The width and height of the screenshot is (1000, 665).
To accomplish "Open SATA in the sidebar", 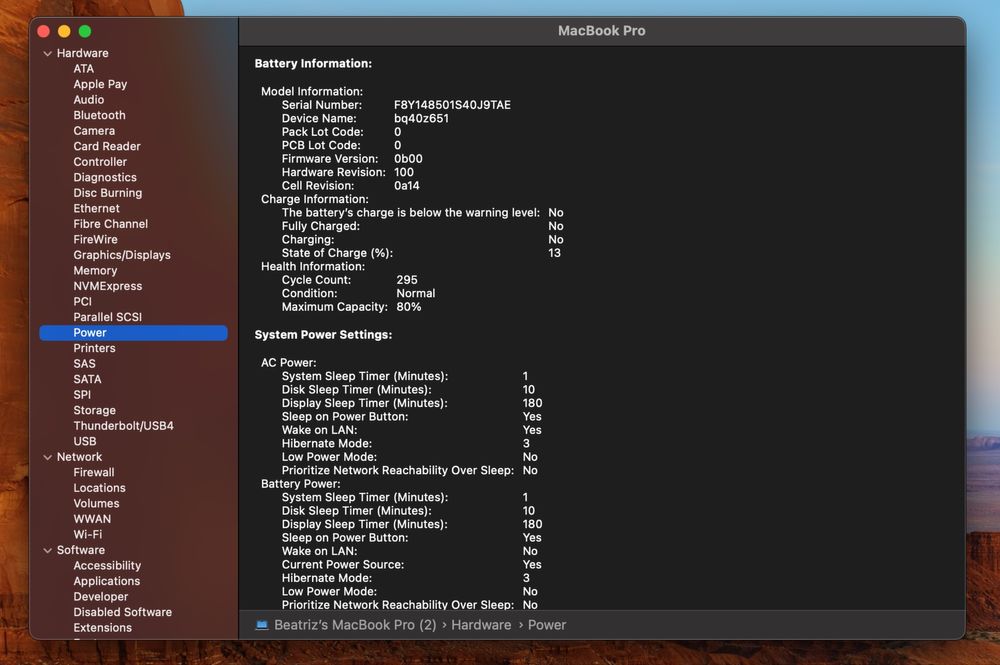I will click(87, 379).
